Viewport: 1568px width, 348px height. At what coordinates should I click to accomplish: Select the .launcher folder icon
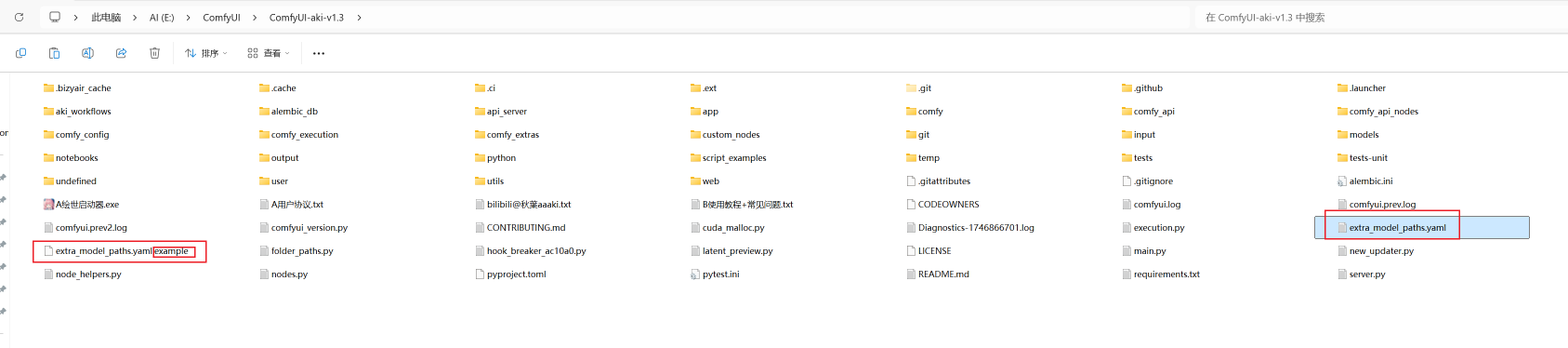[1342, 87]
